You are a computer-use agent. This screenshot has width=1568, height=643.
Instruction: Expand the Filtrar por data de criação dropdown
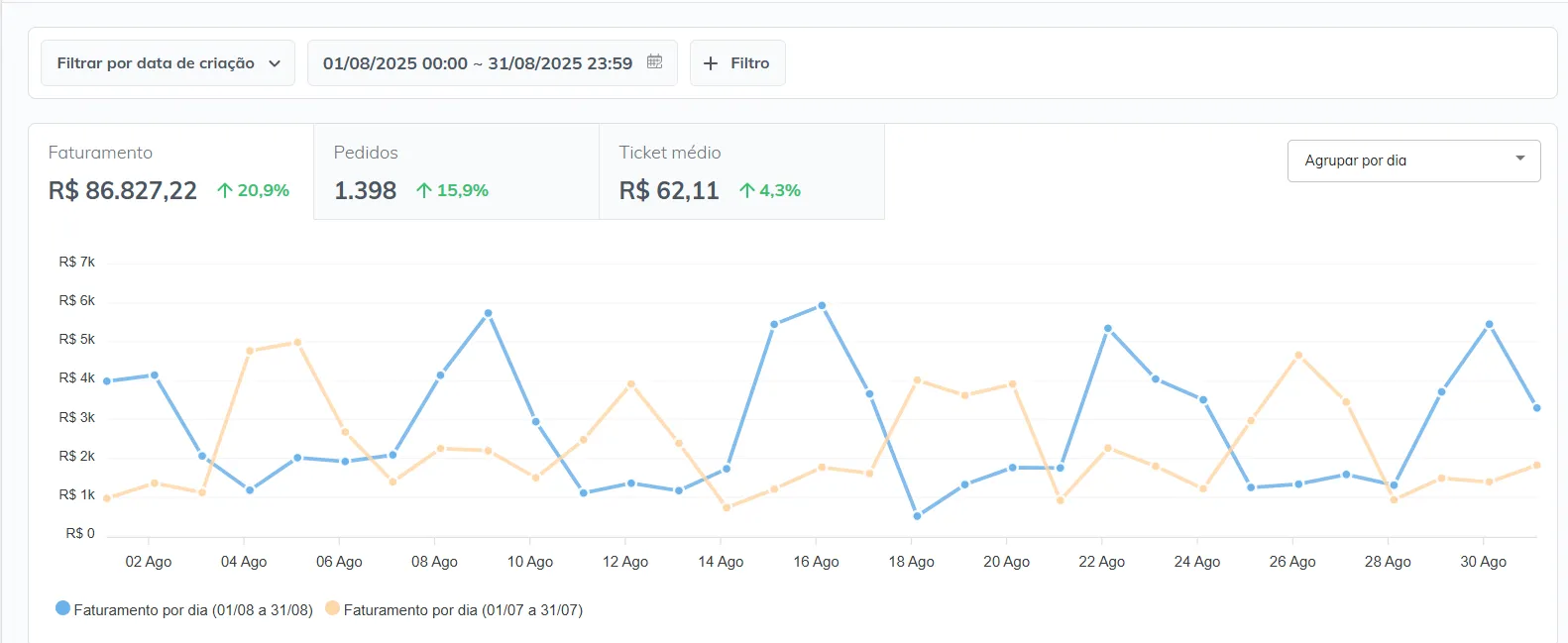[x=168, y=63]
